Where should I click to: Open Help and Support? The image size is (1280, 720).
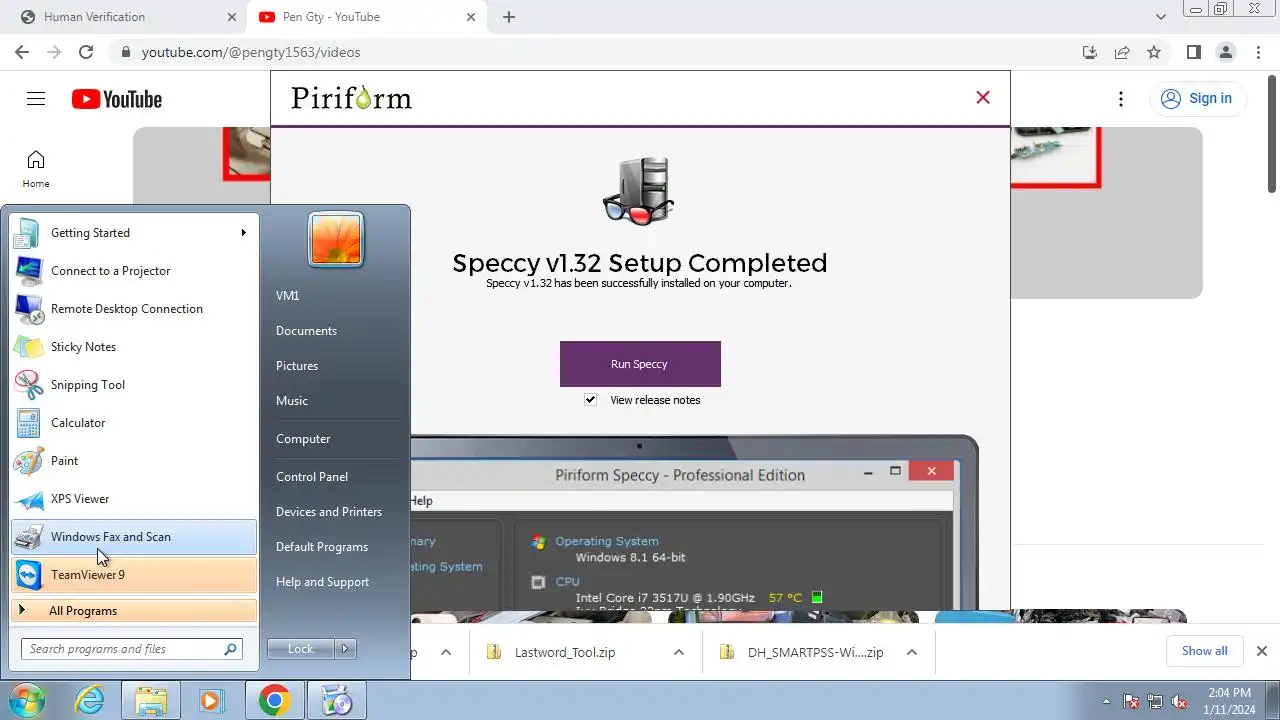coord(322,582)
